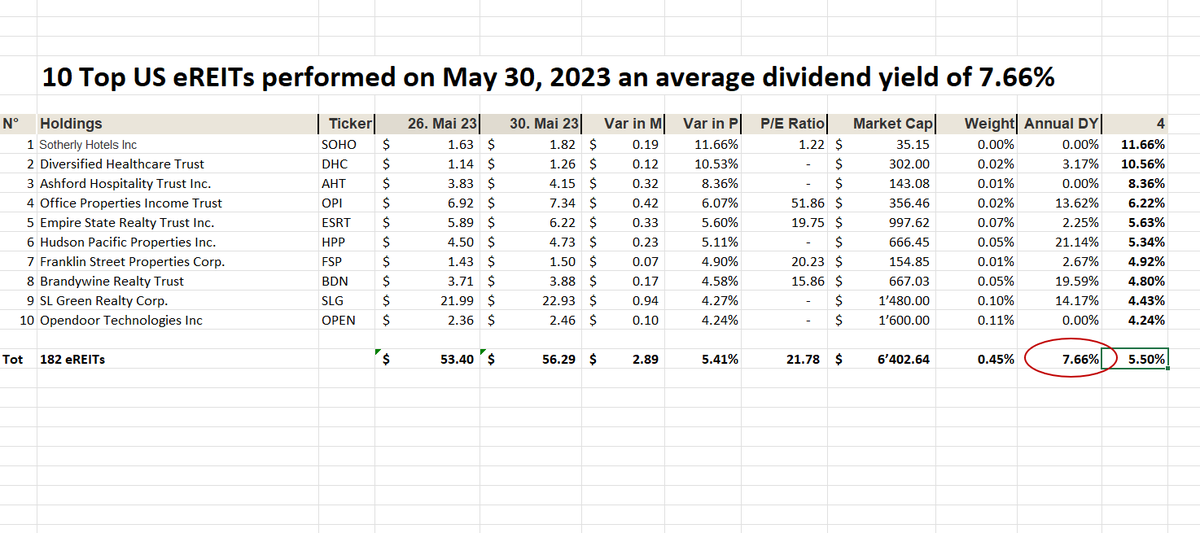Viewport: 1200px width, 533px height.
Task: Click the 'DHC' ticker cell
Action: click(345, 164)
